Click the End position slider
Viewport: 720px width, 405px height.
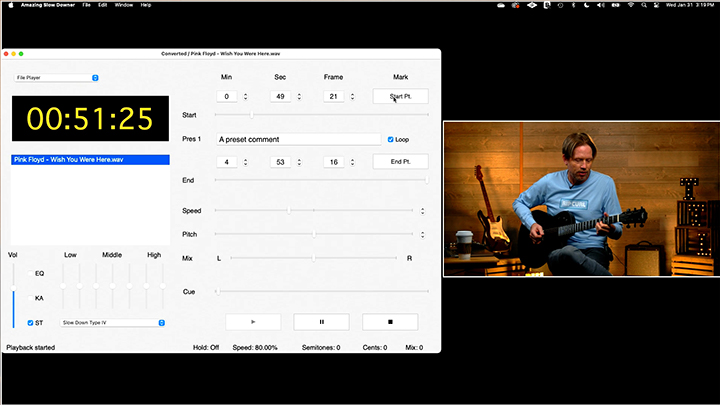(321, 180)
